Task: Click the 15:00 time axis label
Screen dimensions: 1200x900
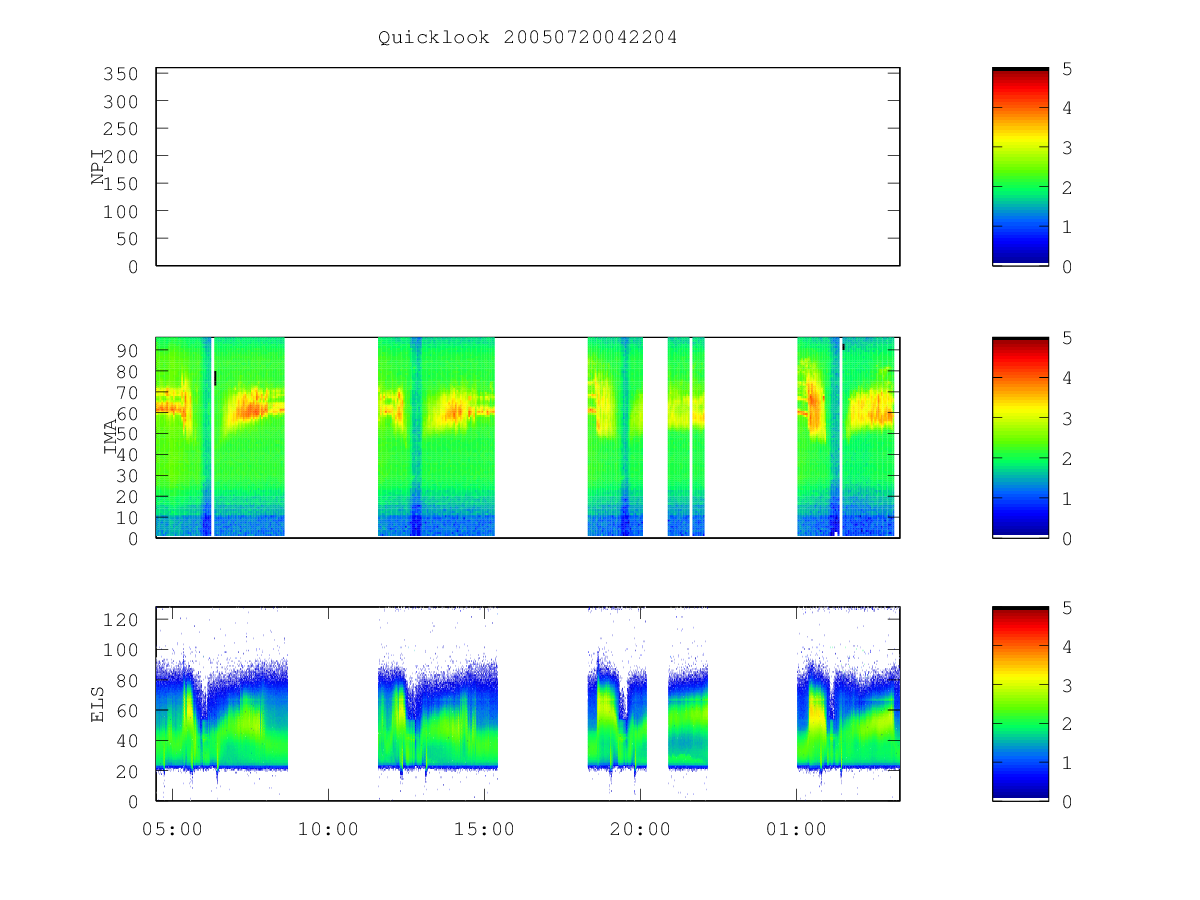Action: 484,829
